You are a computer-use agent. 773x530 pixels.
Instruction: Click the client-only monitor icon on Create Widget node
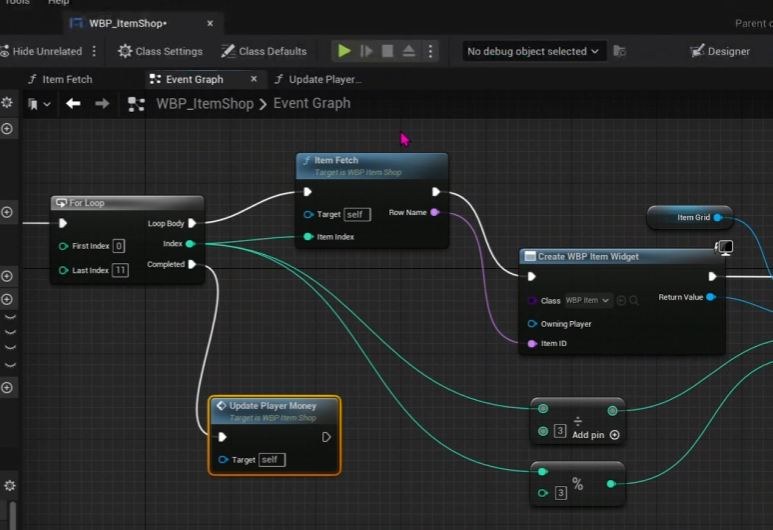pyautogui.click(x=724, y=247)
